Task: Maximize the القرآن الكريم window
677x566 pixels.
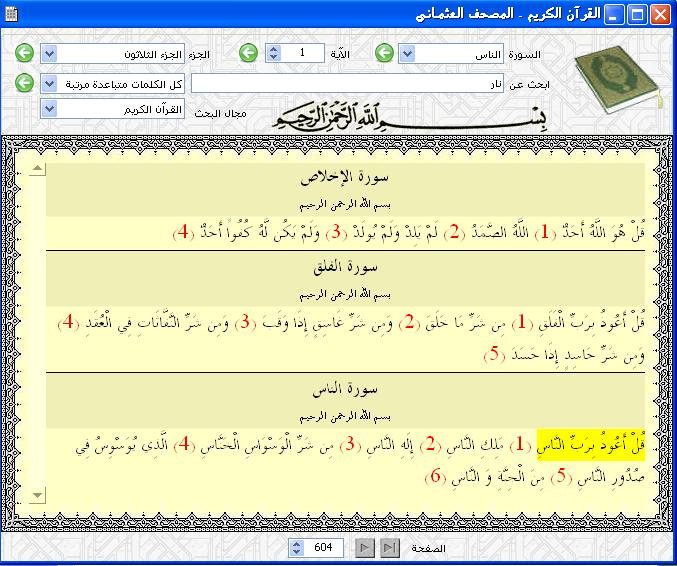Action: click(637, 15)
